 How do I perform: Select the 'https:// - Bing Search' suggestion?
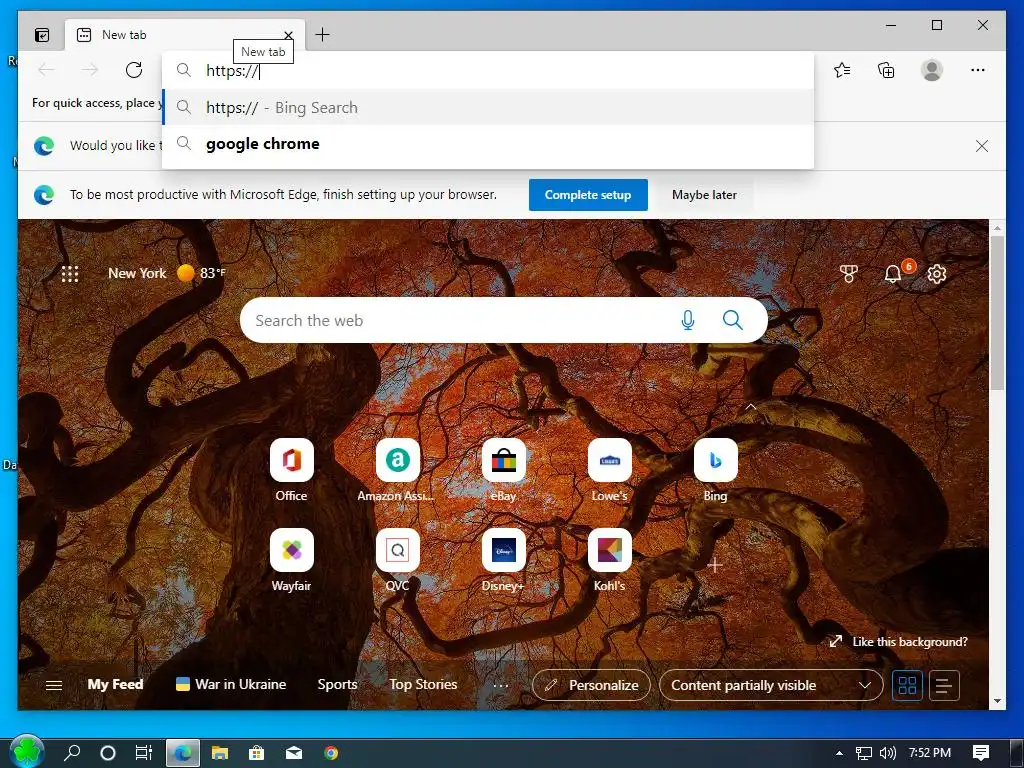488,108
